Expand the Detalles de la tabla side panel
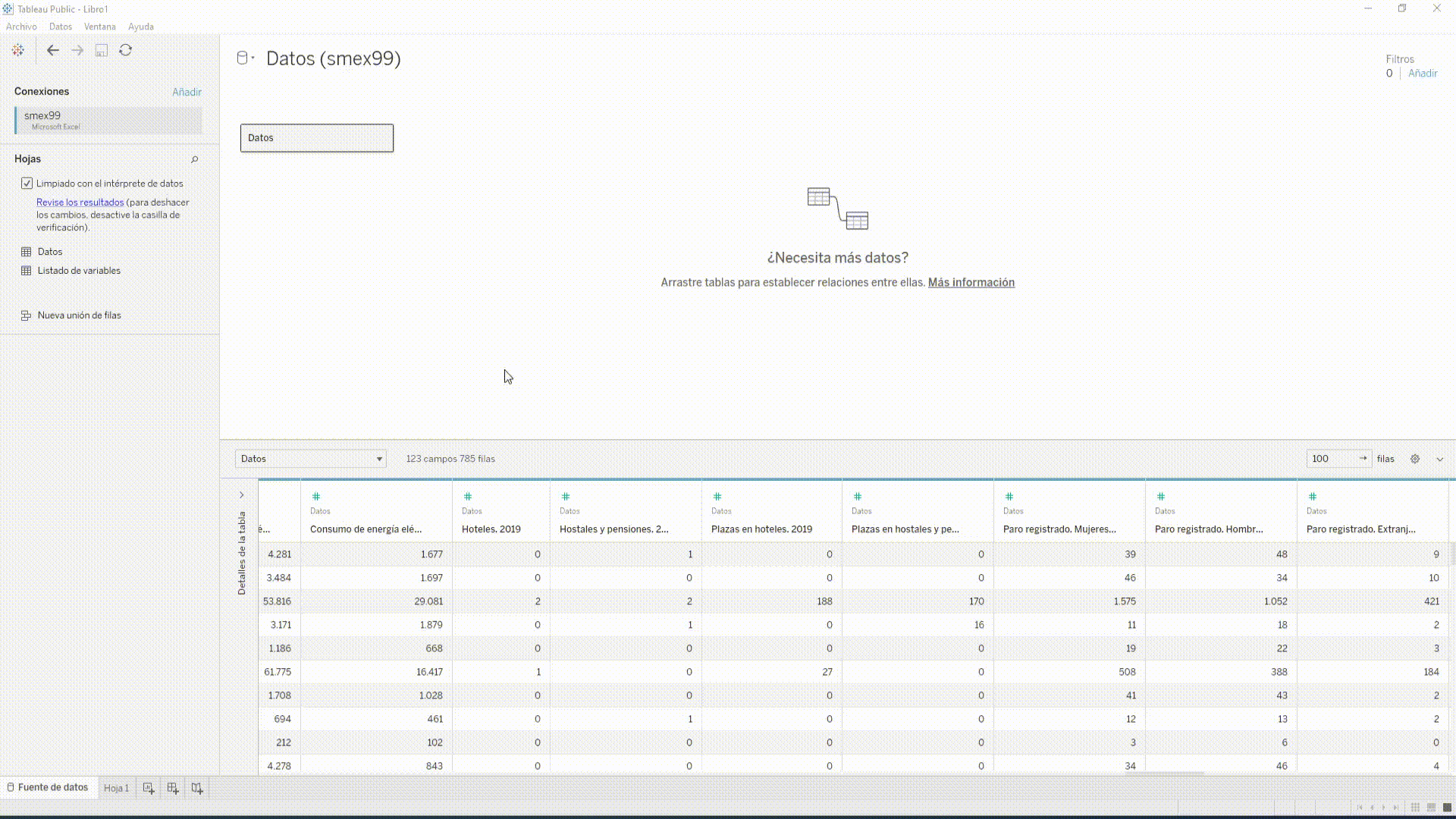This screenshot has height=819, width=1456. click(241, 494)
